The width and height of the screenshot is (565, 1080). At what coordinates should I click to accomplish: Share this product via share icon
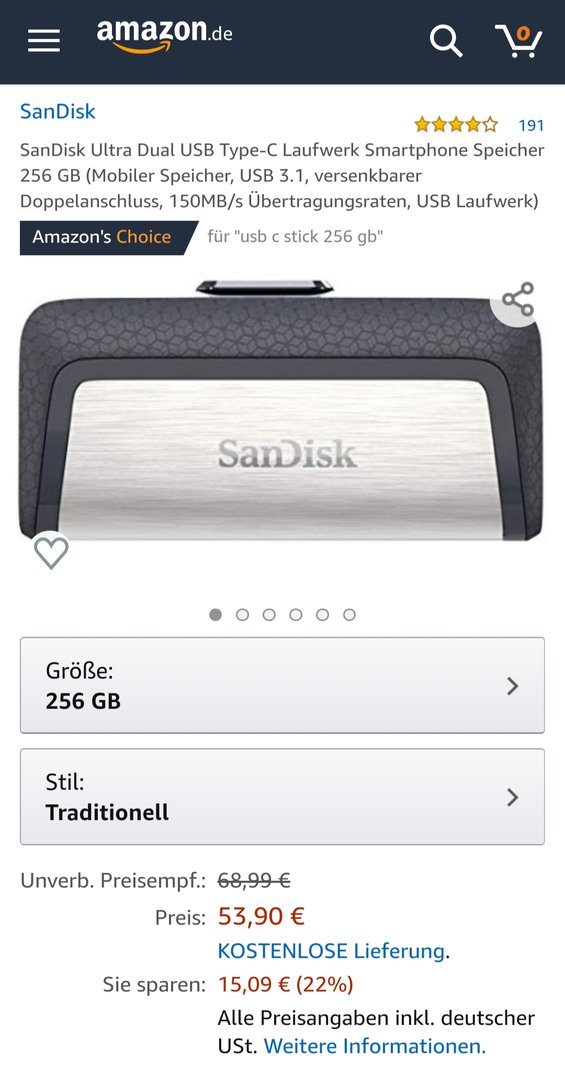tap(517, 299)
